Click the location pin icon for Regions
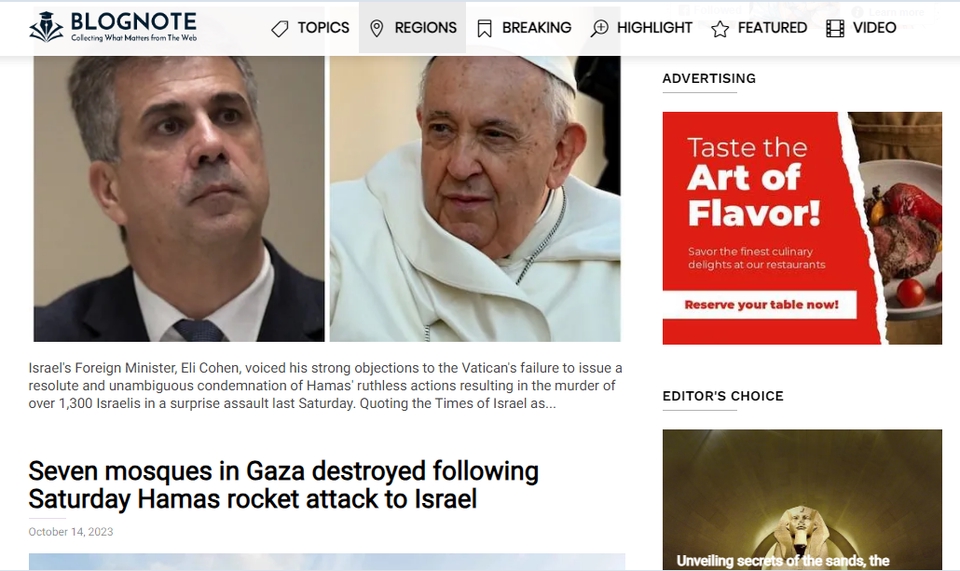This screenshot has width=960, height=571. pos(377,29)
